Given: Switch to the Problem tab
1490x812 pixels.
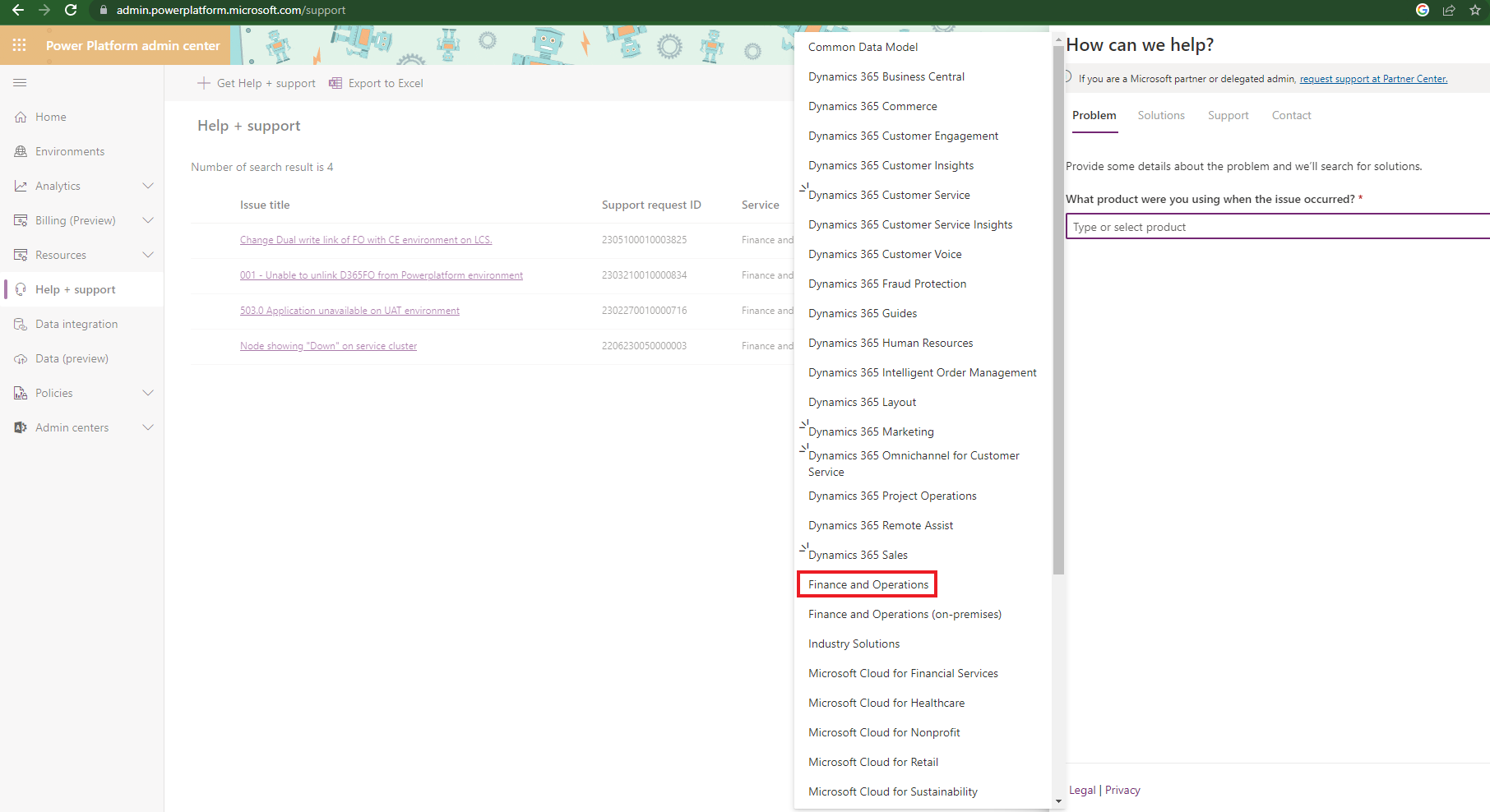Looking at the screenshot, I should pos(1094,116).
